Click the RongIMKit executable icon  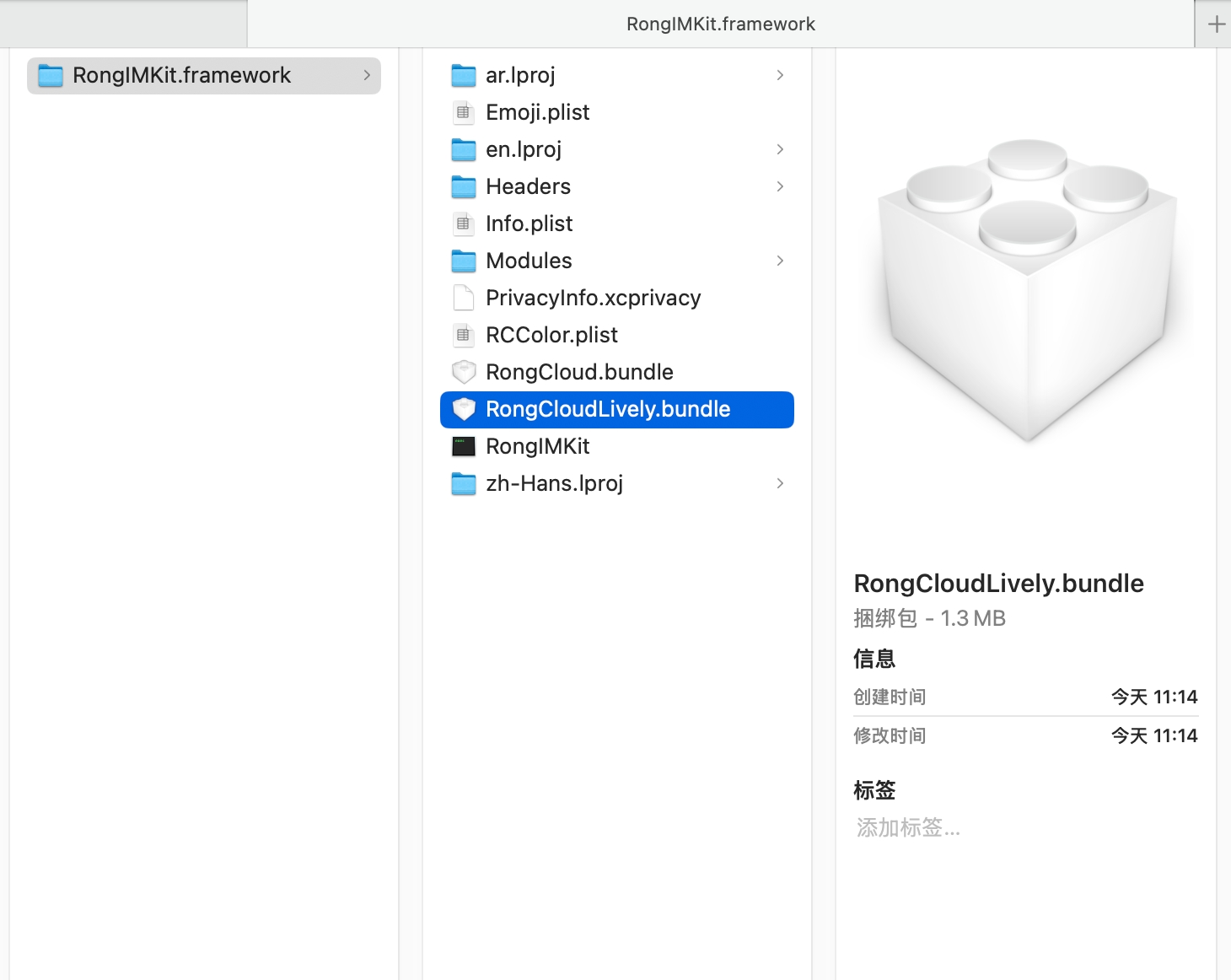(463, 446)
